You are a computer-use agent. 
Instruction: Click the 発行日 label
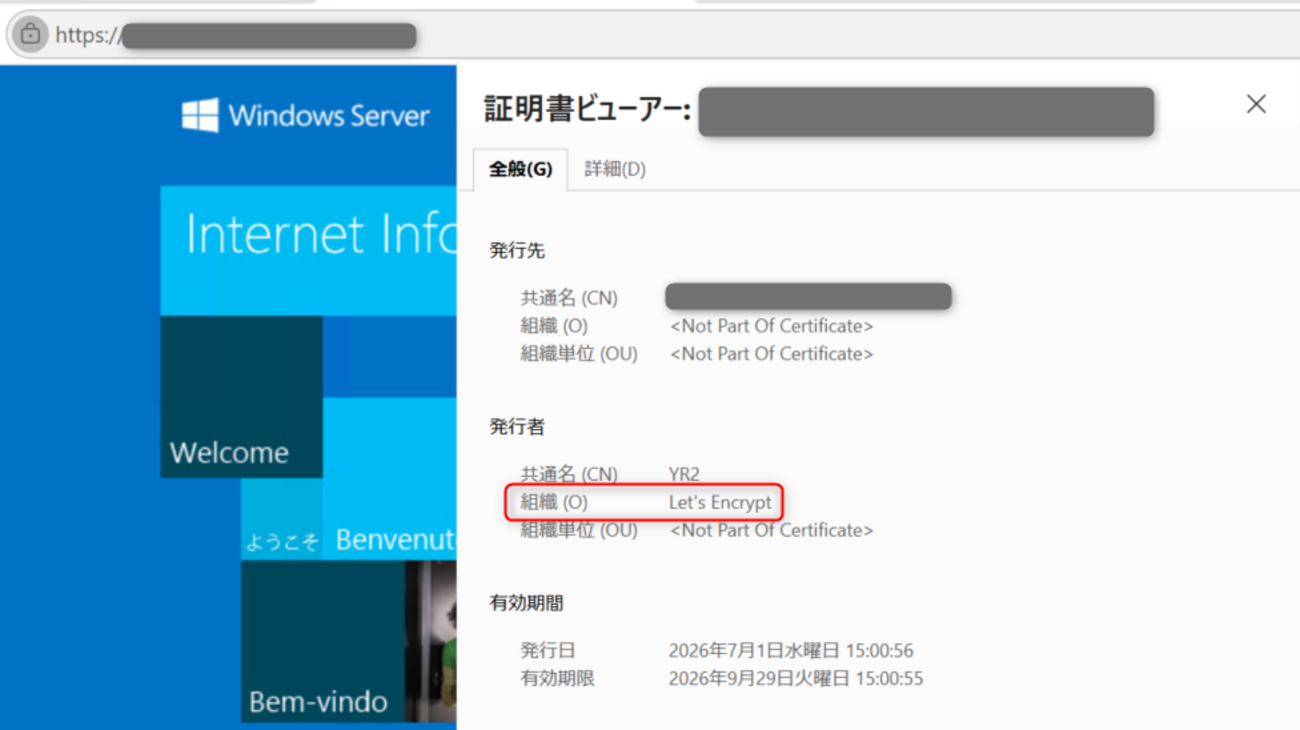coord(548,651)
